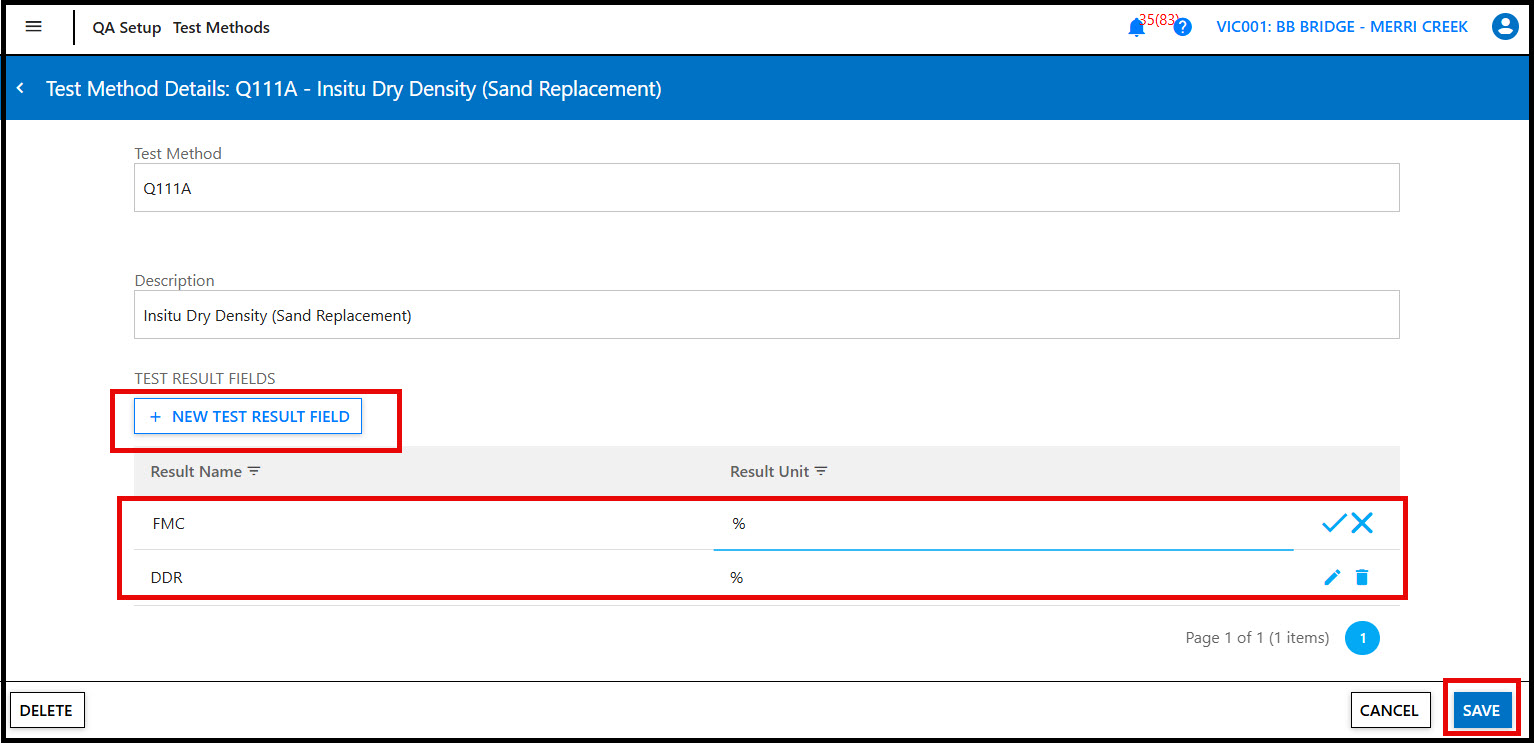Add a New Test Result Field
This screenshot has width=1534, height=743.
click(248, 417)
